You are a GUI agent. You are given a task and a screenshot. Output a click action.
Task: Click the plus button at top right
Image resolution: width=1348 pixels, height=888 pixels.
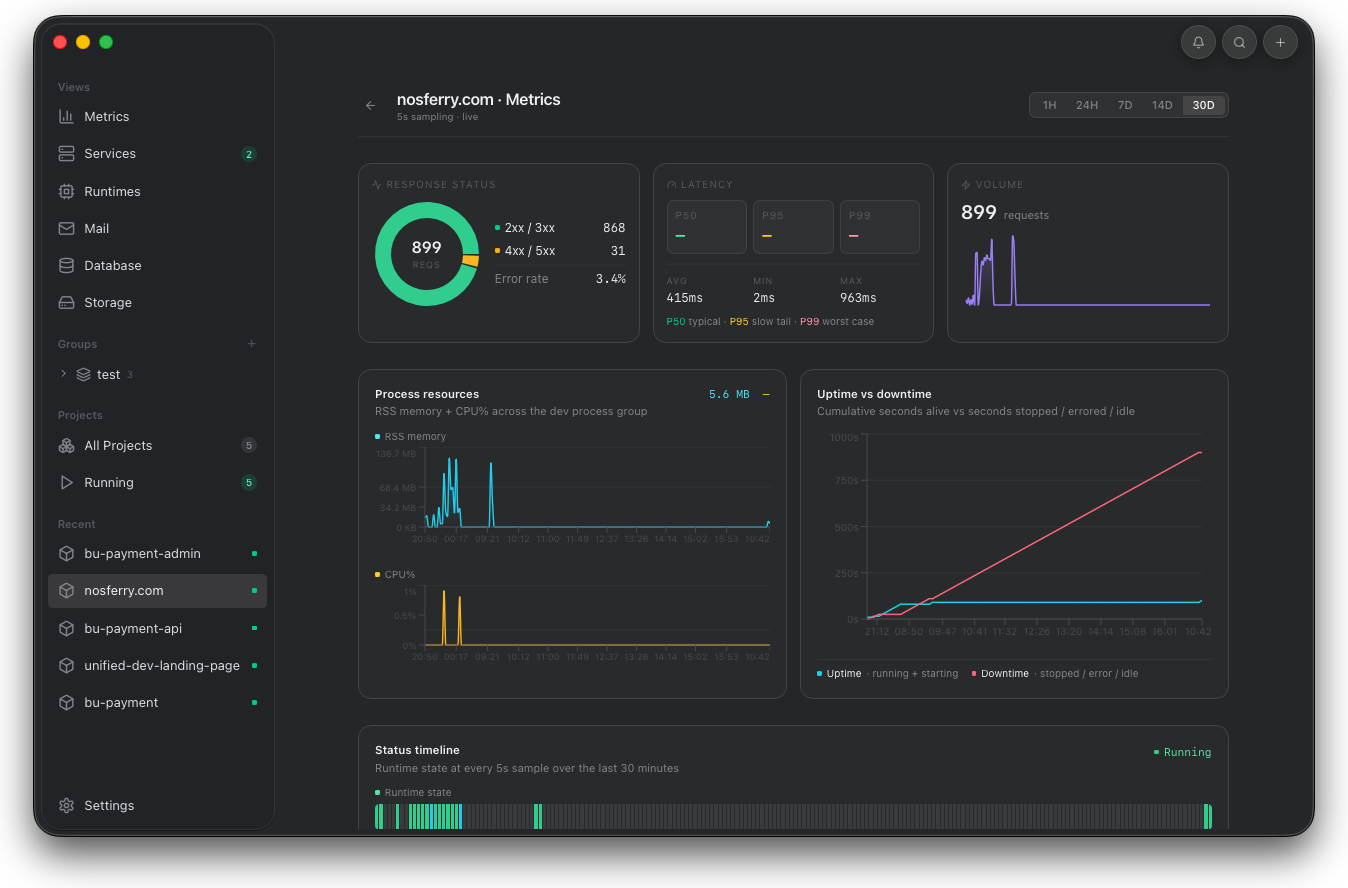[x=1280, y=42]
